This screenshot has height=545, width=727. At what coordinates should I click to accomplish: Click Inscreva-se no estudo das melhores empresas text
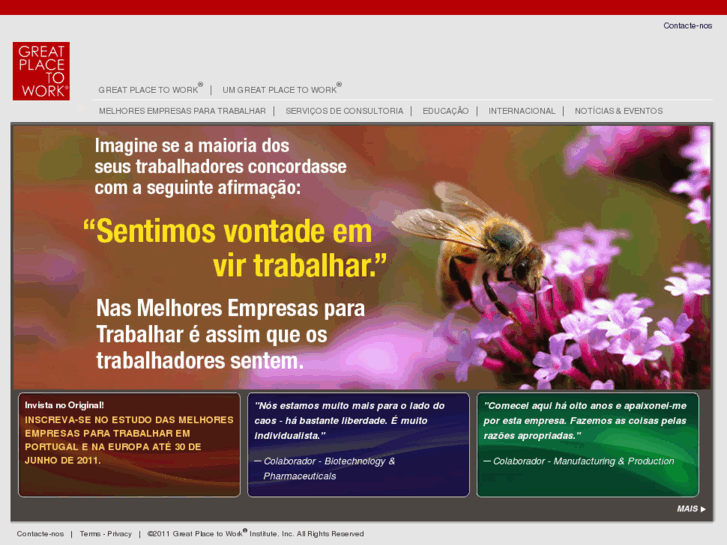[129, 440]
